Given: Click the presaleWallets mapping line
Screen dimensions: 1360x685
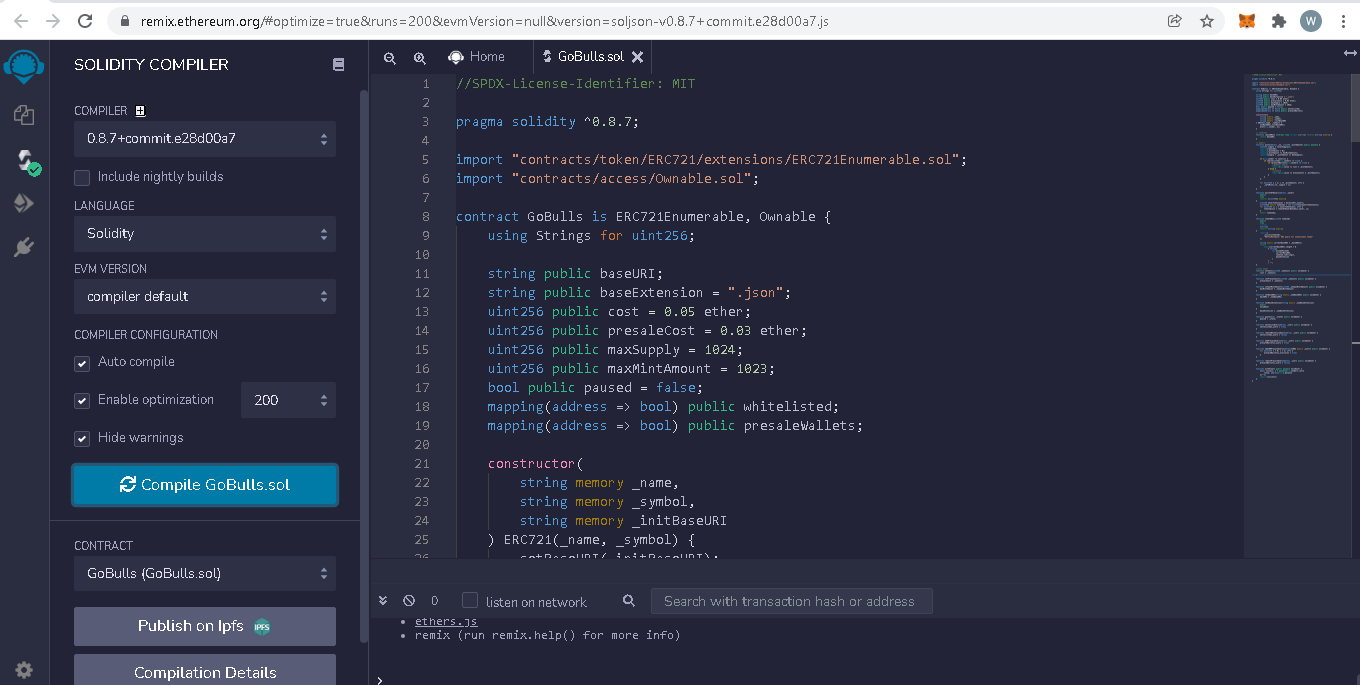Looking at the screenshot, I should click(x=675, y=425).
